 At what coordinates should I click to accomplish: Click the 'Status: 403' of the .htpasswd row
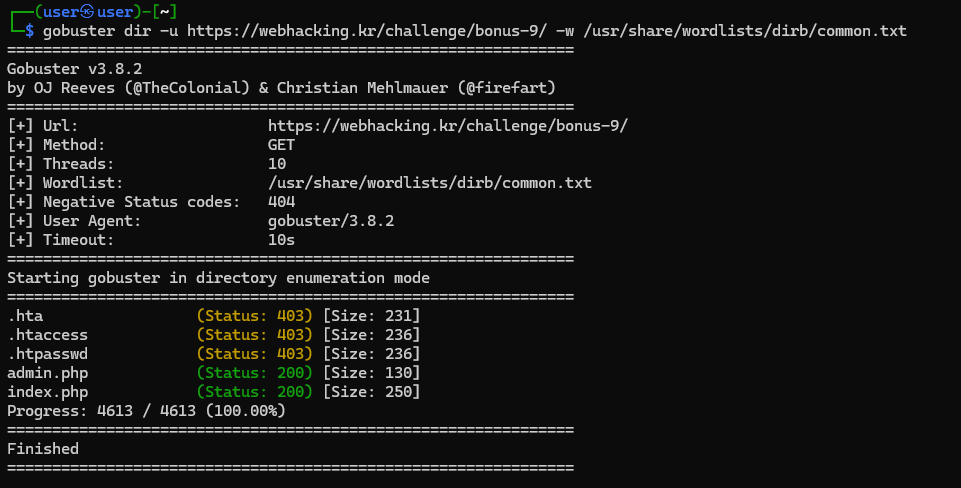254,354
